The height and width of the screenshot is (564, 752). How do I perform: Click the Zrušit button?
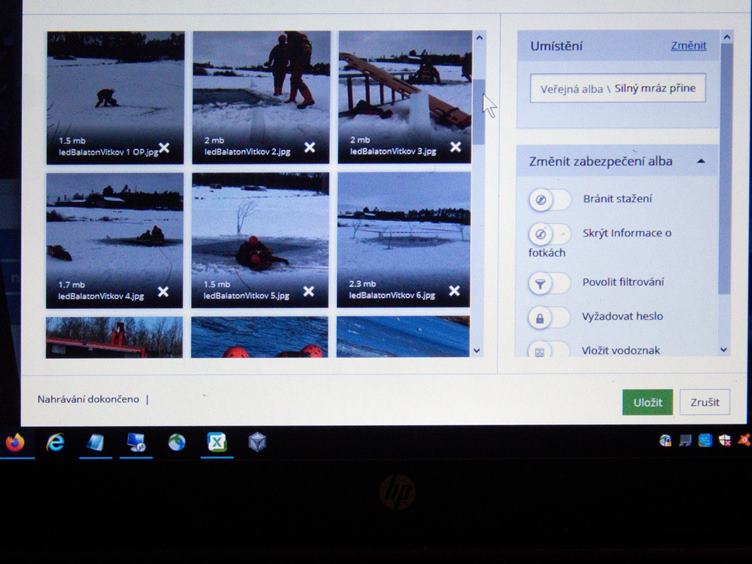705,402
